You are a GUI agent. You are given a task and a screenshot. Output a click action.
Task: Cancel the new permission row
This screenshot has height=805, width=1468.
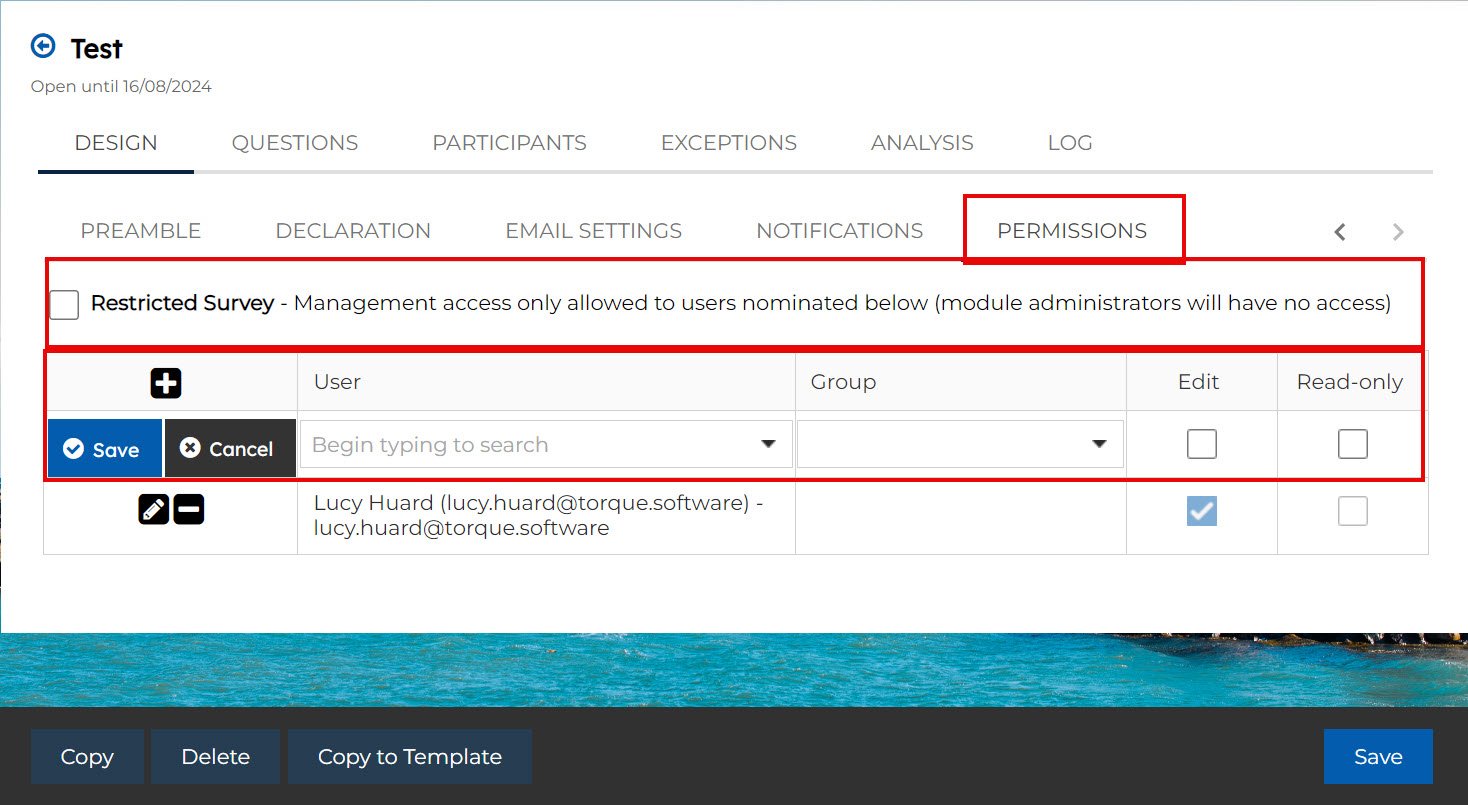tap(229, 449)
